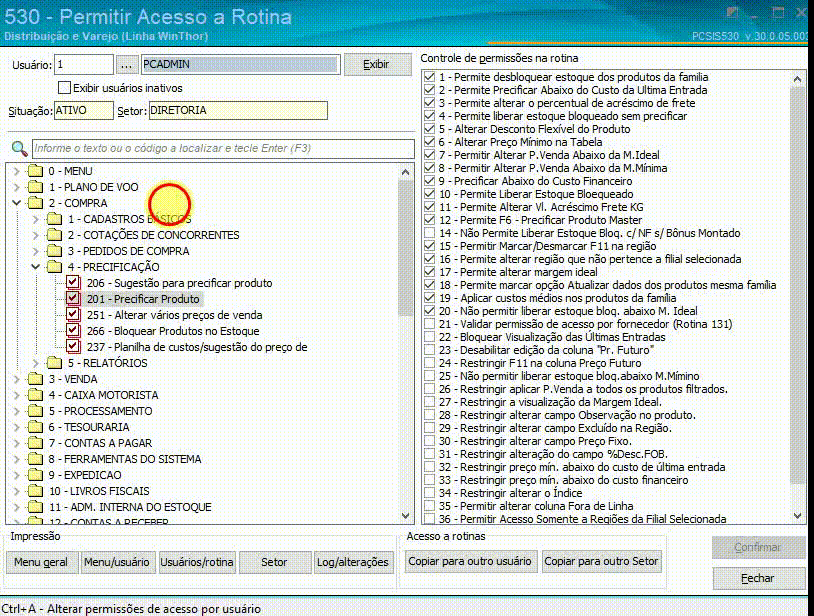Toggle access checkbox for routine 206
This screenshot has height=616, width=814.
[x=73, y=283]
